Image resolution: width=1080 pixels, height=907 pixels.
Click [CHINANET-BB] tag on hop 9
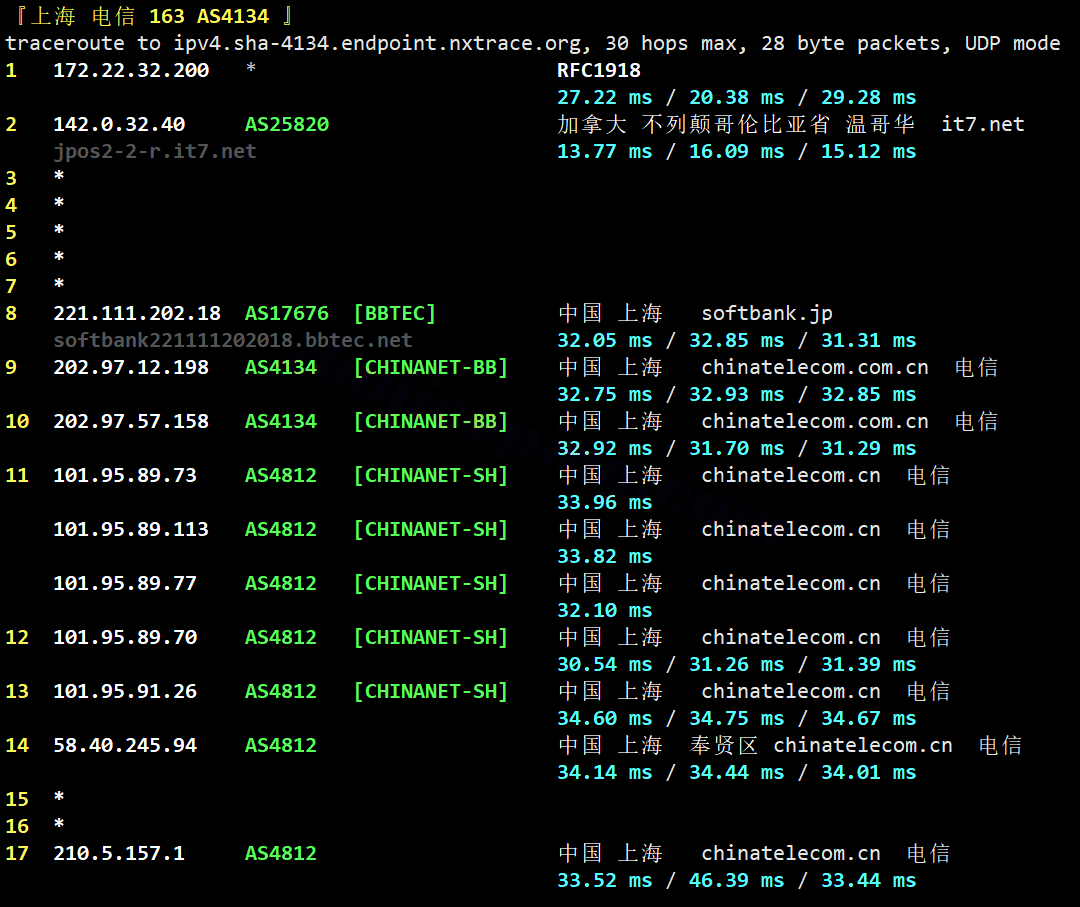(430, 367)
